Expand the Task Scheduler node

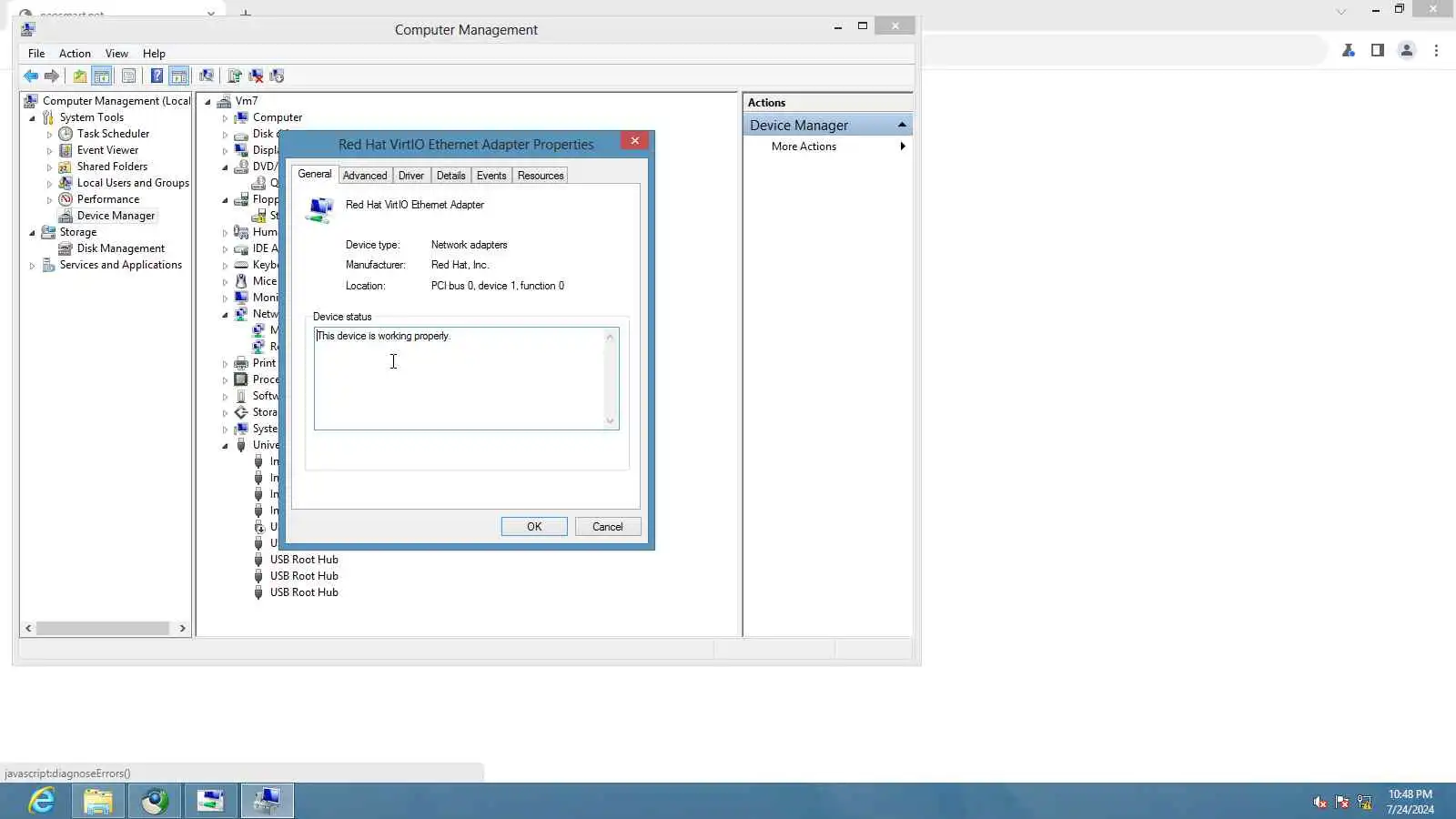coord(50,135)
